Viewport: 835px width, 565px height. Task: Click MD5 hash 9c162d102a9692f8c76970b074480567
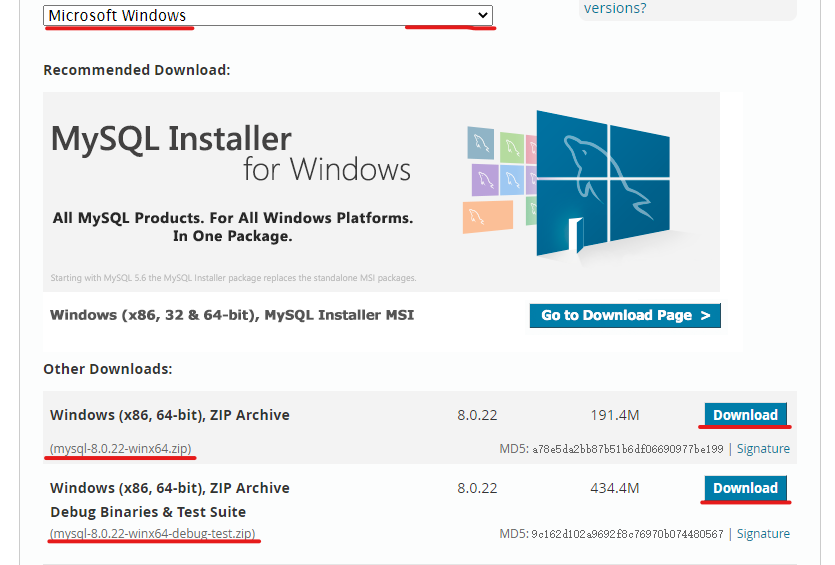point(627,534)
